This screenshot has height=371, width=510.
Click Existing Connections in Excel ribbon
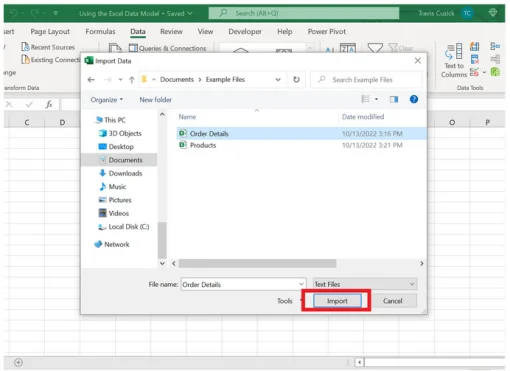coord(51,60)
